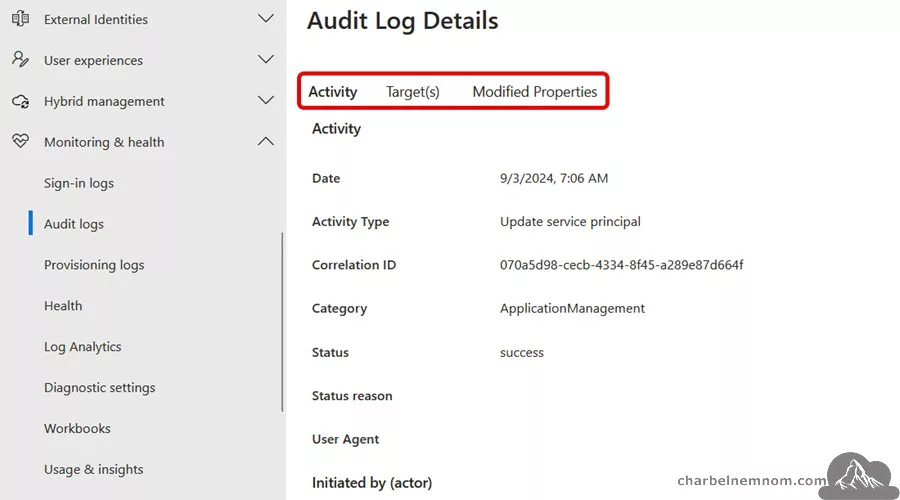Click the 'Correlation ID' field label
This screenshot has height=500, width=900.
click(x=354, y=265)
